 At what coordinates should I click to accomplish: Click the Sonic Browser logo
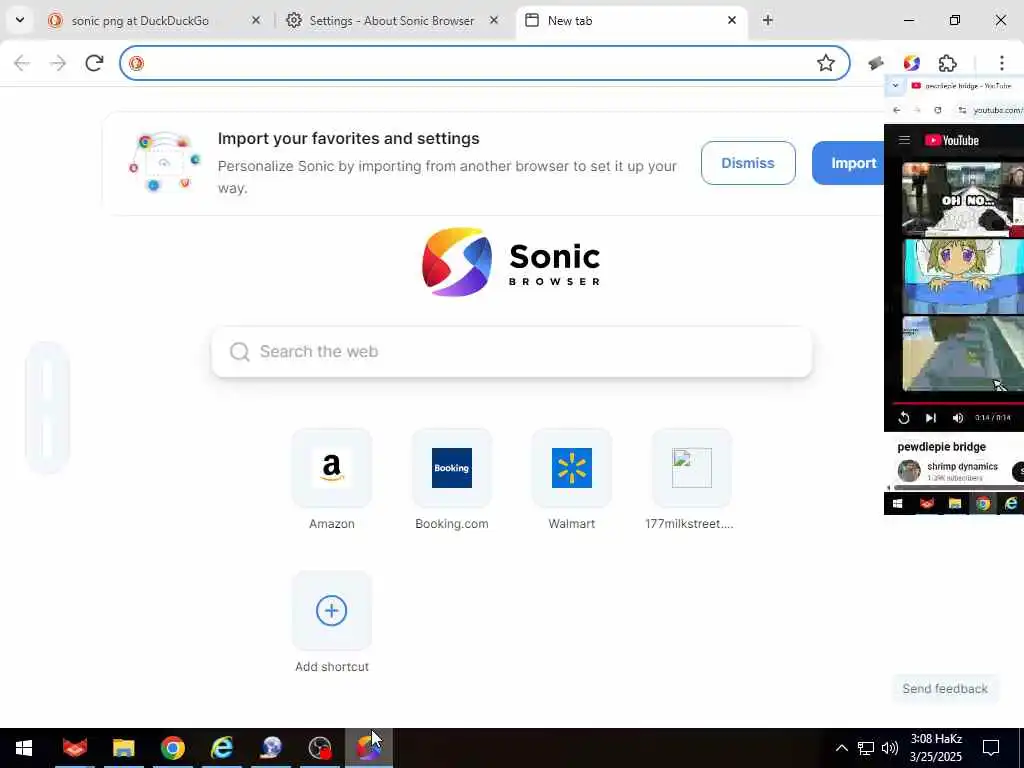[x=511, y=262]
